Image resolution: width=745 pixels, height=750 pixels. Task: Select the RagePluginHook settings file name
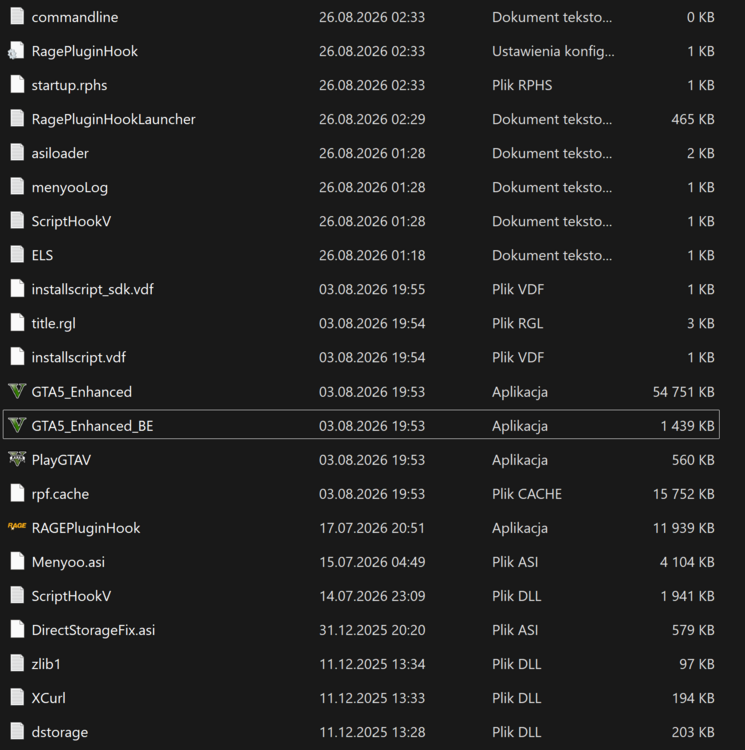point(85,51)
